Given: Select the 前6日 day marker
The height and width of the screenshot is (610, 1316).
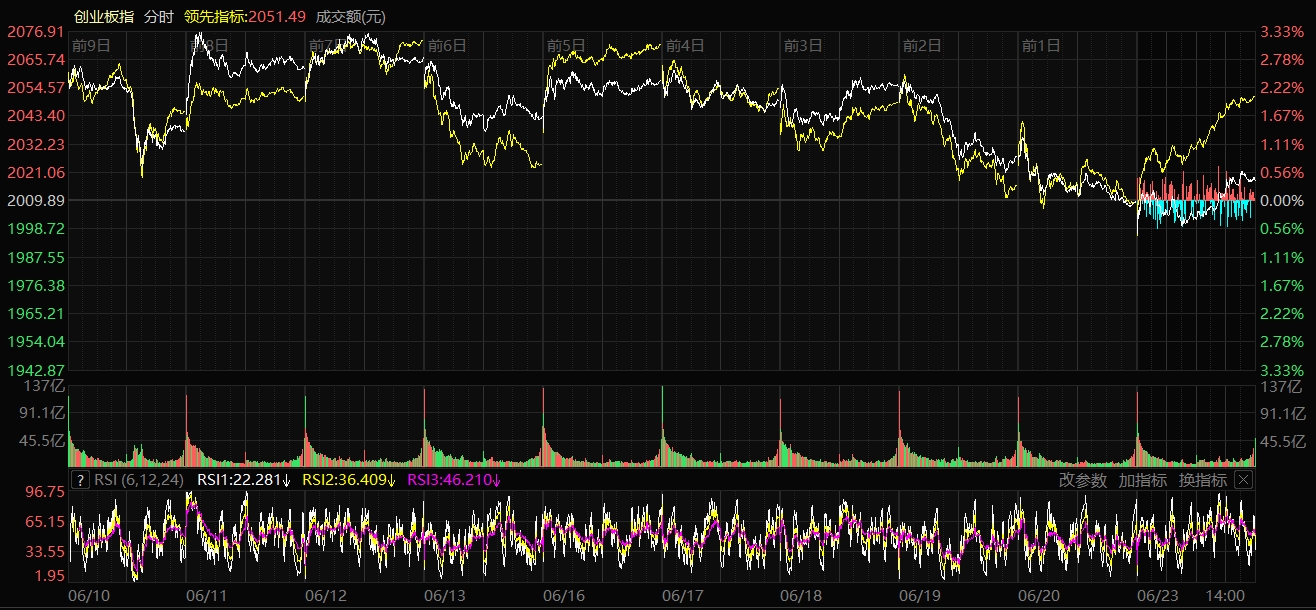Looking at the screenshot, I should coord(447,45).
